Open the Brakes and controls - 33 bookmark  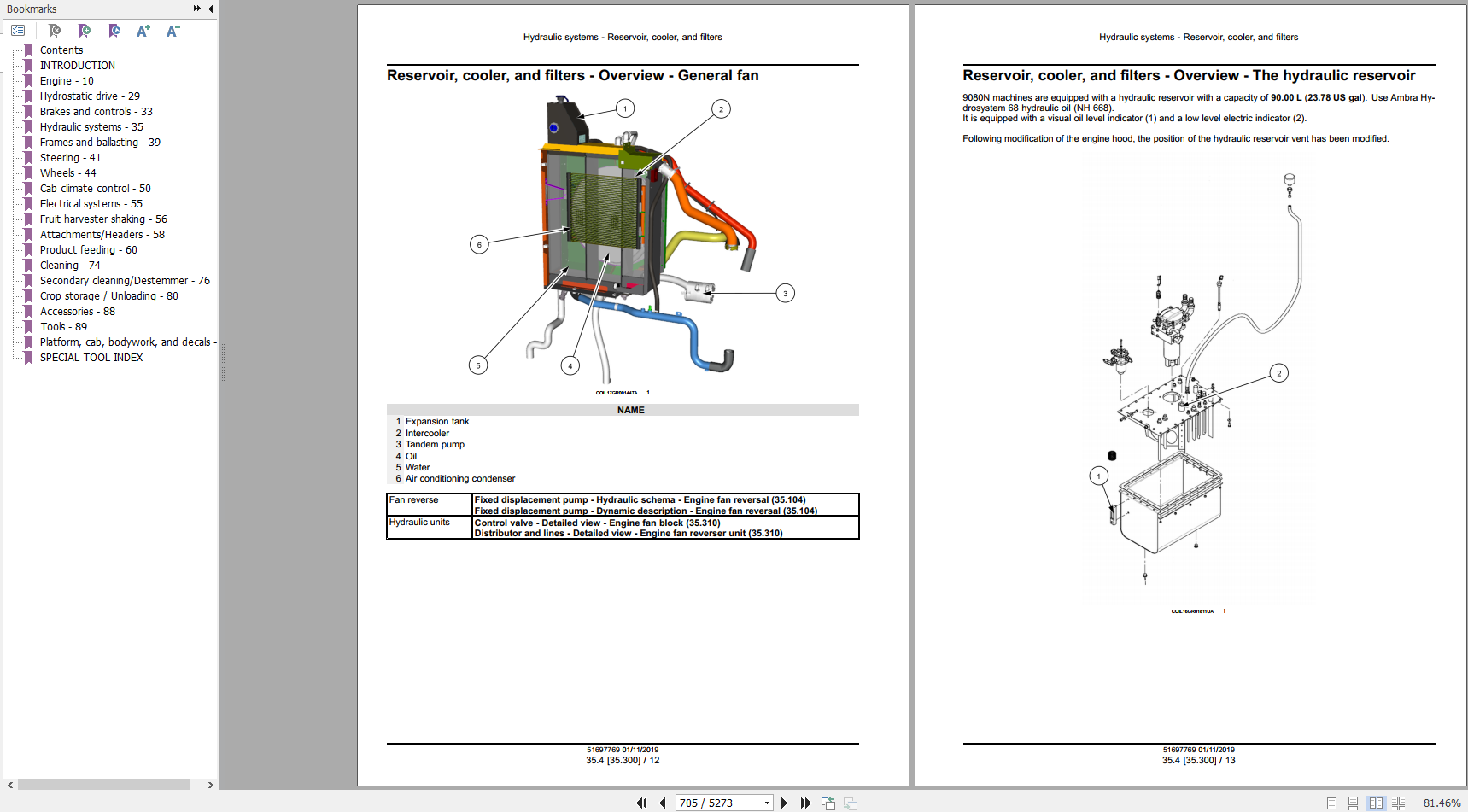[x=97, y=112]
